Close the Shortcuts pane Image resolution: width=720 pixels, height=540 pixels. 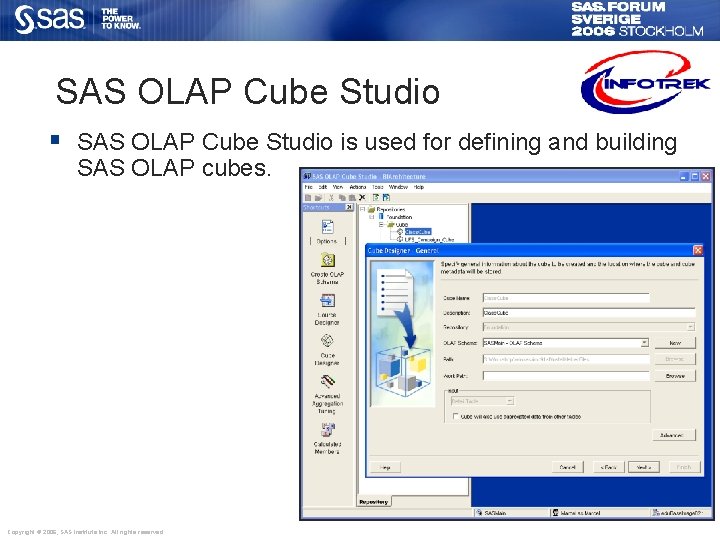coord(349,208)
